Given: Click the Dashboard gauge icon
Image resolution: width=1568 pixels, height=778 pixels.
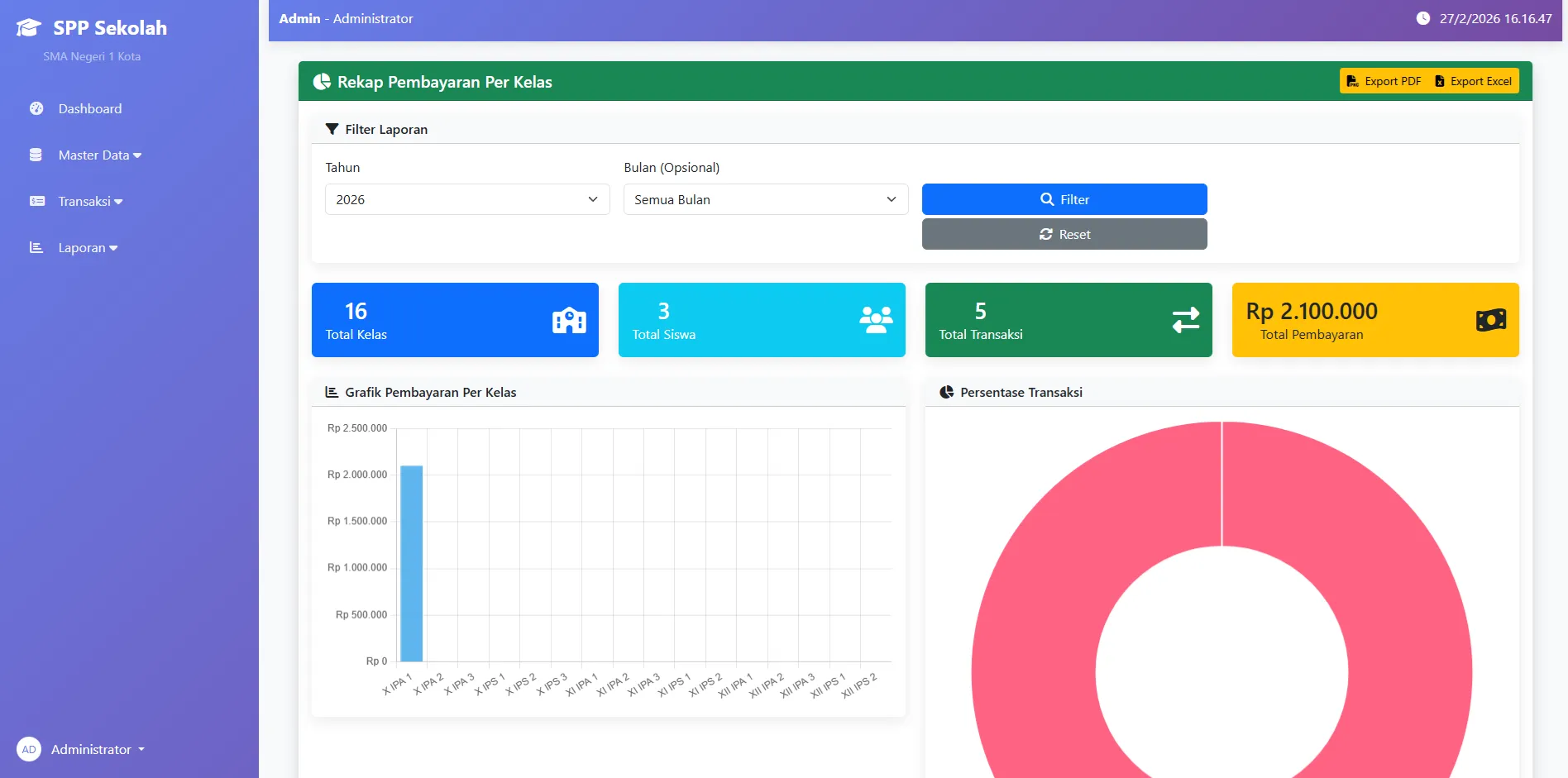Looking at the screenshot, I should (x=36, y=108).
